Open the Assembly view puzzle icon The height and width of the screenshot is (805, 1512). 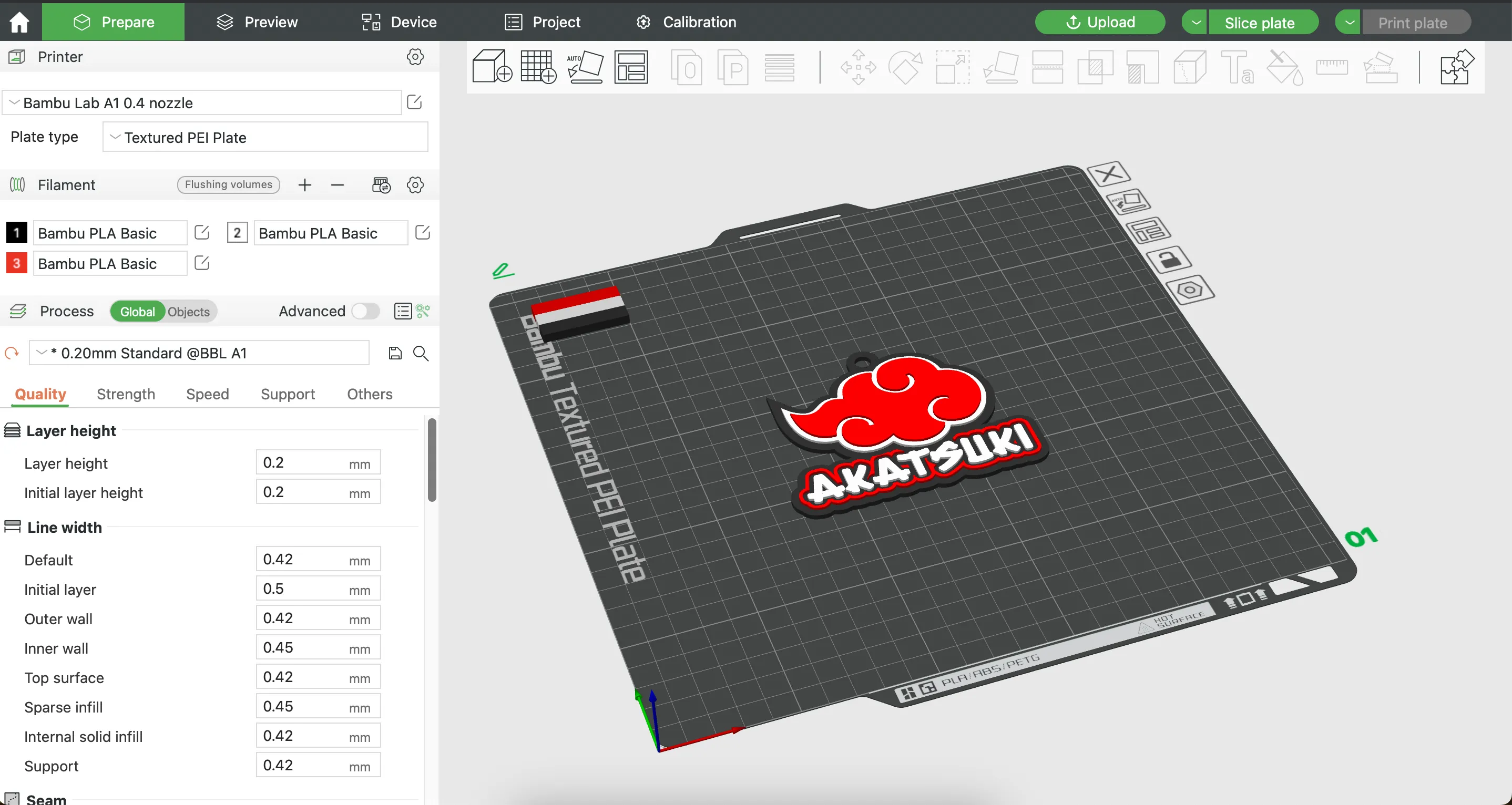[x=1457, y=67]
